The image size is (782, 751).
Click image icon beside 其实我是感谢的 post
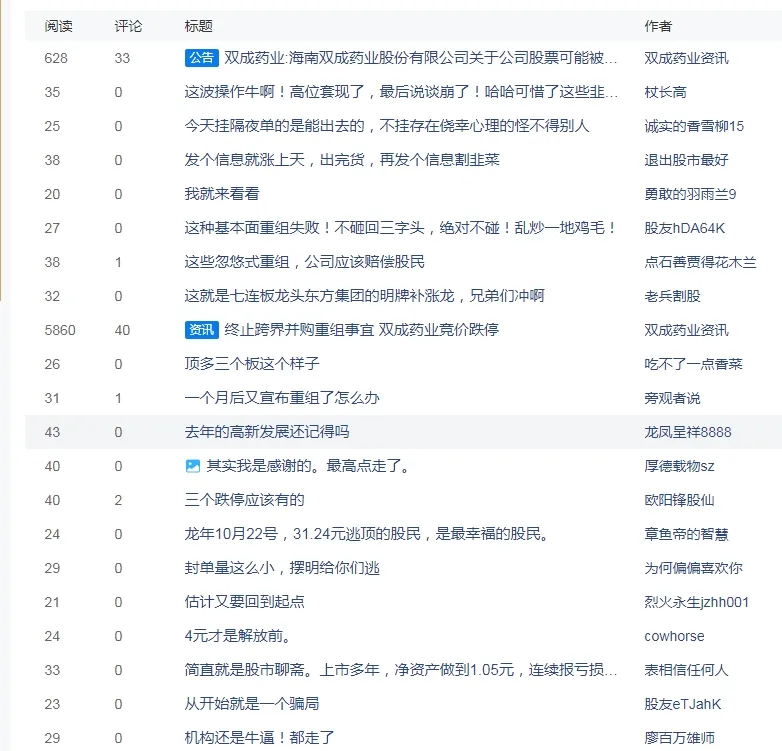193,466
